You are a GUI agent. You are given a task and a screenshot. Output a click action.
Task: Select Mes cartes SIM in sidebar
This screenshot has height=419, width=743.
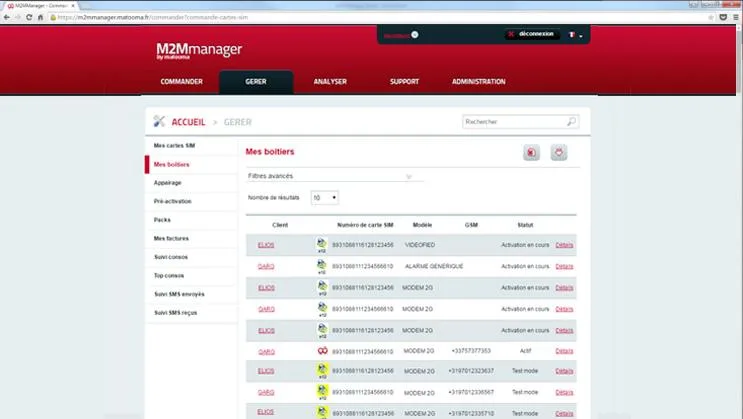coord(174,146)
